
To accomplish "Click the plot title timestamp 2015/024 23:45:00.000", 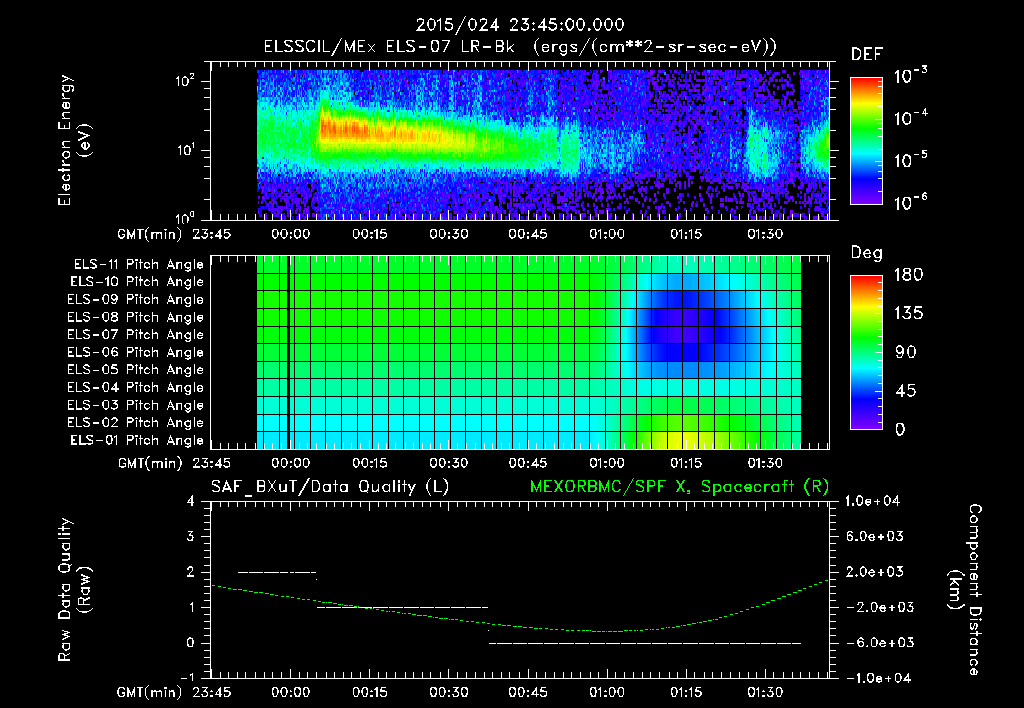I will 520,25.
